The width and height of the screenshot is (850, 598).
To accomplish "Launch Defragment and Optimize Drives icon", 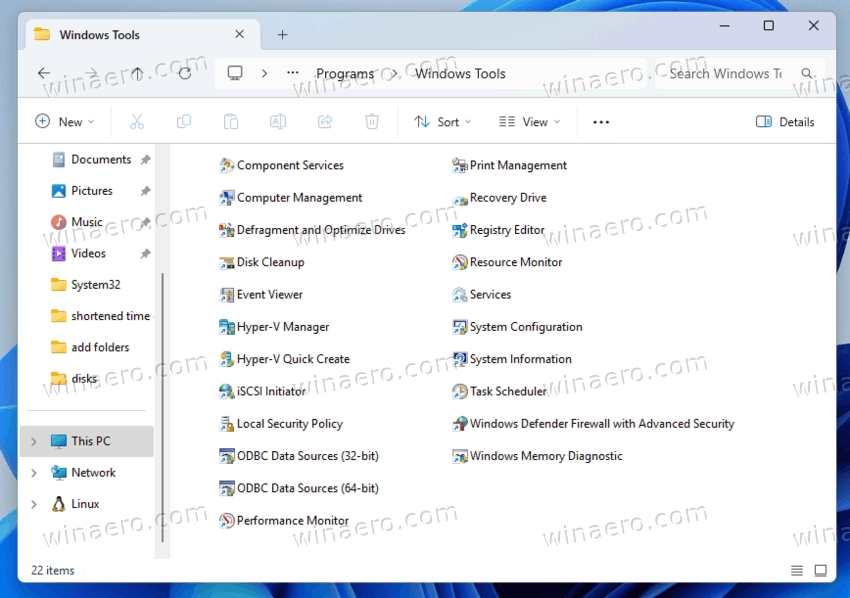I will pyautogui.click(x=227, y=230).
